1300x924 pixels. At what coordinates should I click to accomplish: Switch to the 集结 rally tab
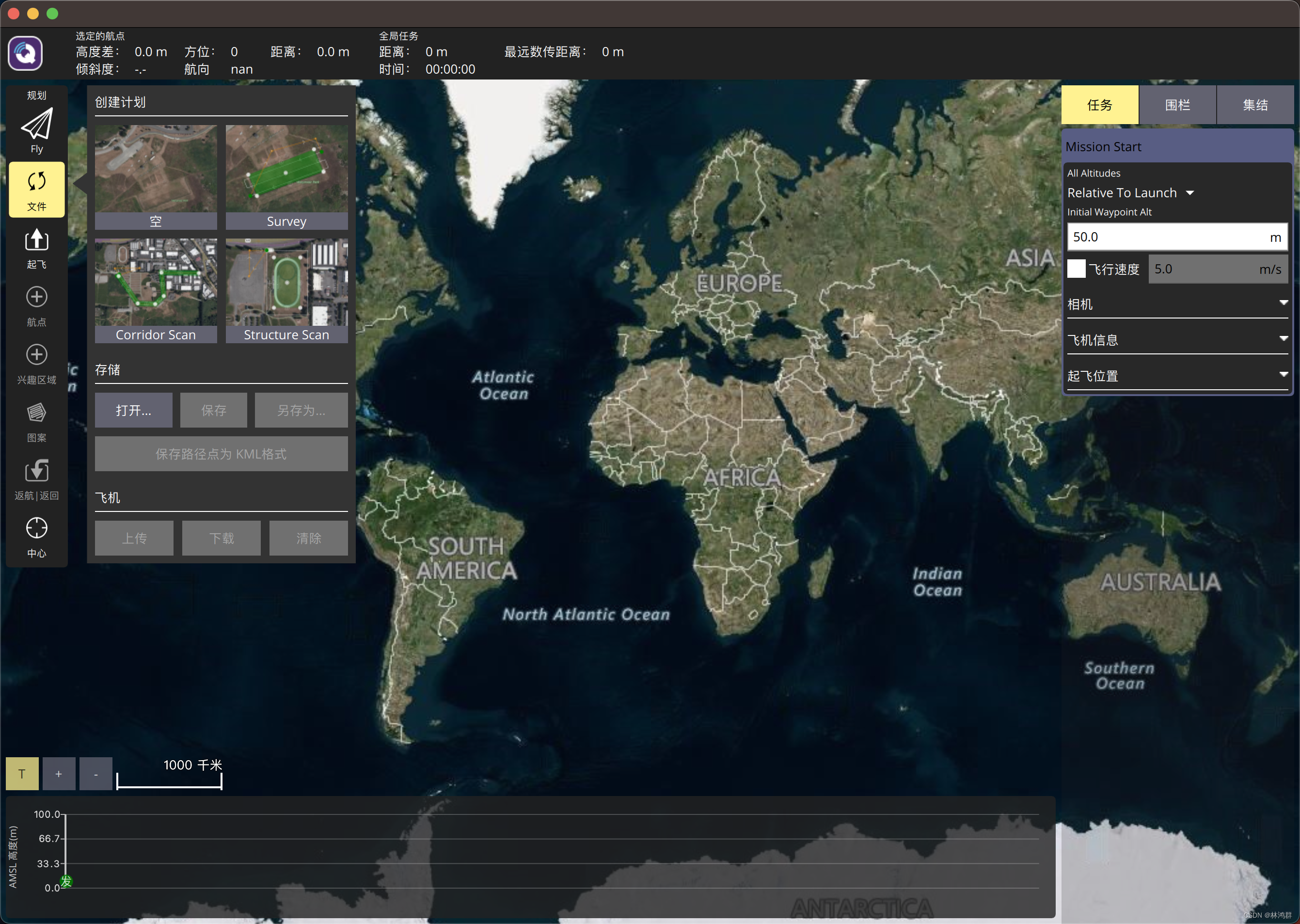coord(1255,105)
